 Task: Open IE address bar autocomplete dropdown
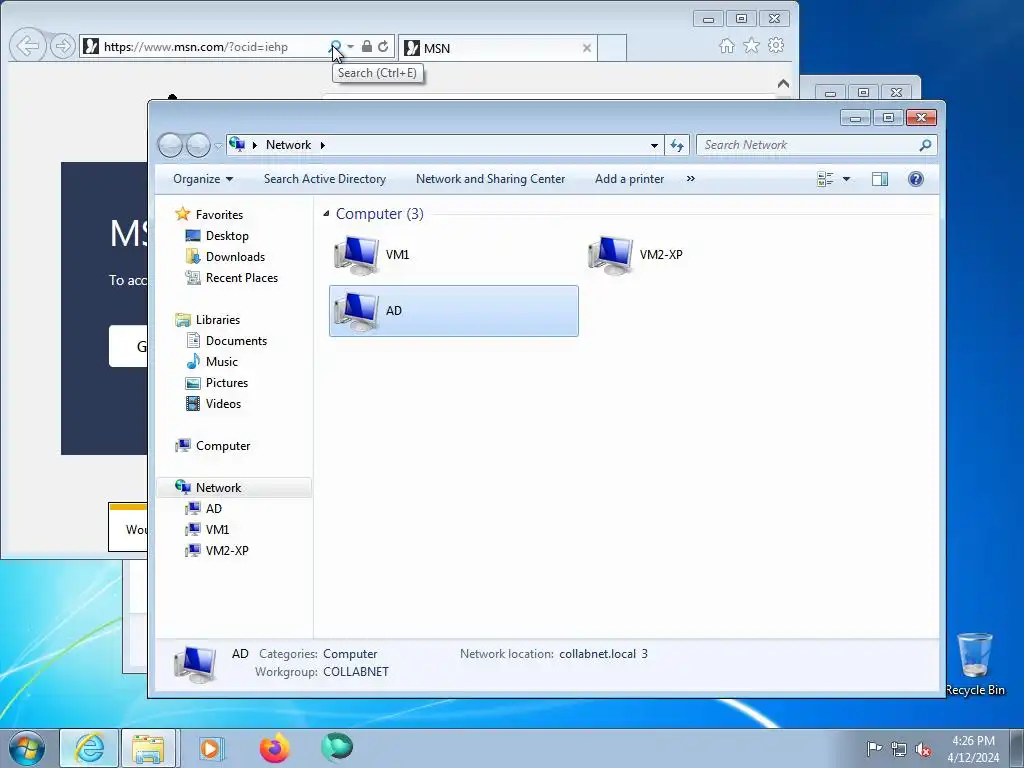coord(351,46)
